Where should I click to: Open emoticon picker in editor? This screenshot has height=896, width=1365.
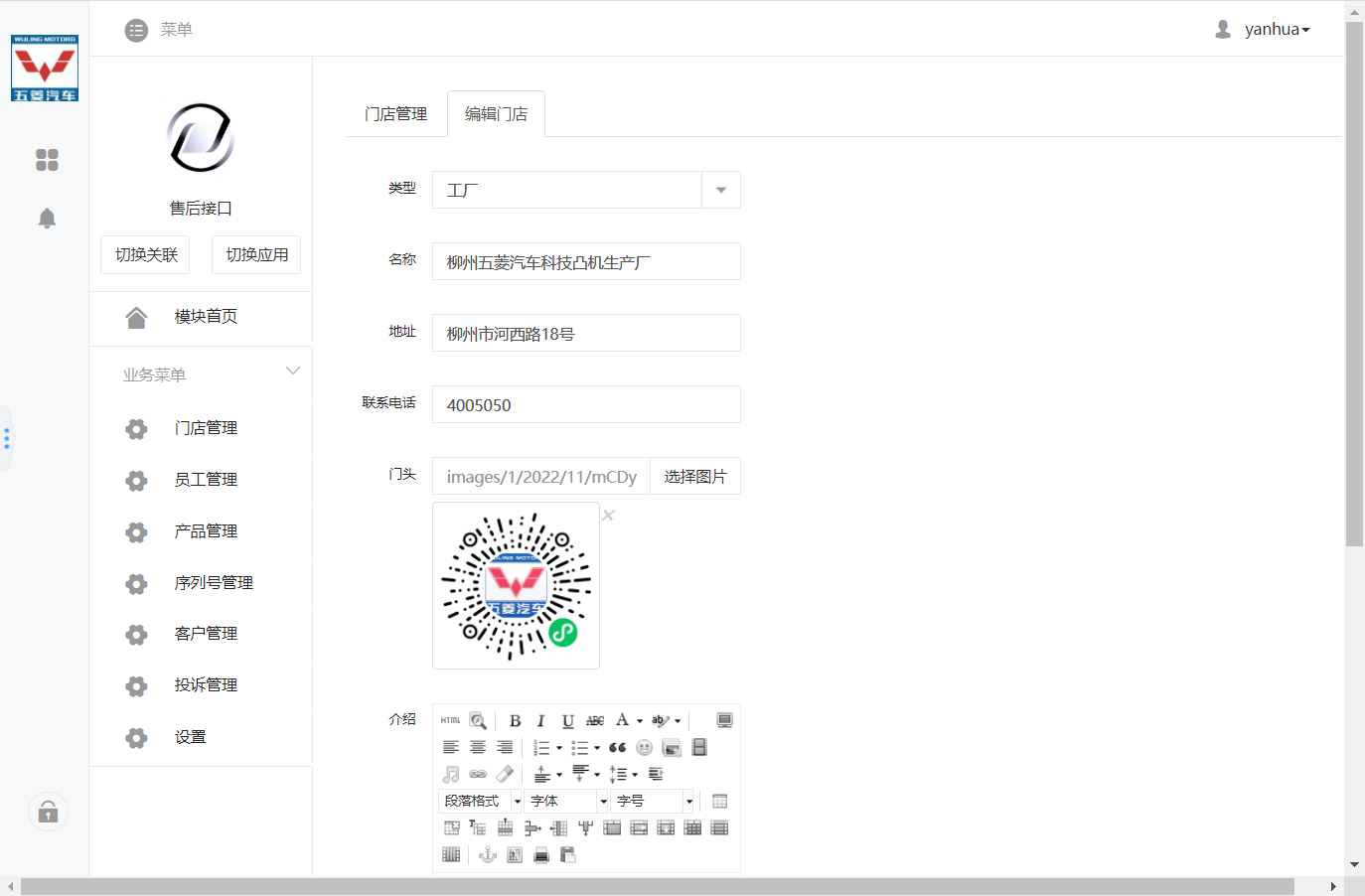point(644,747)
